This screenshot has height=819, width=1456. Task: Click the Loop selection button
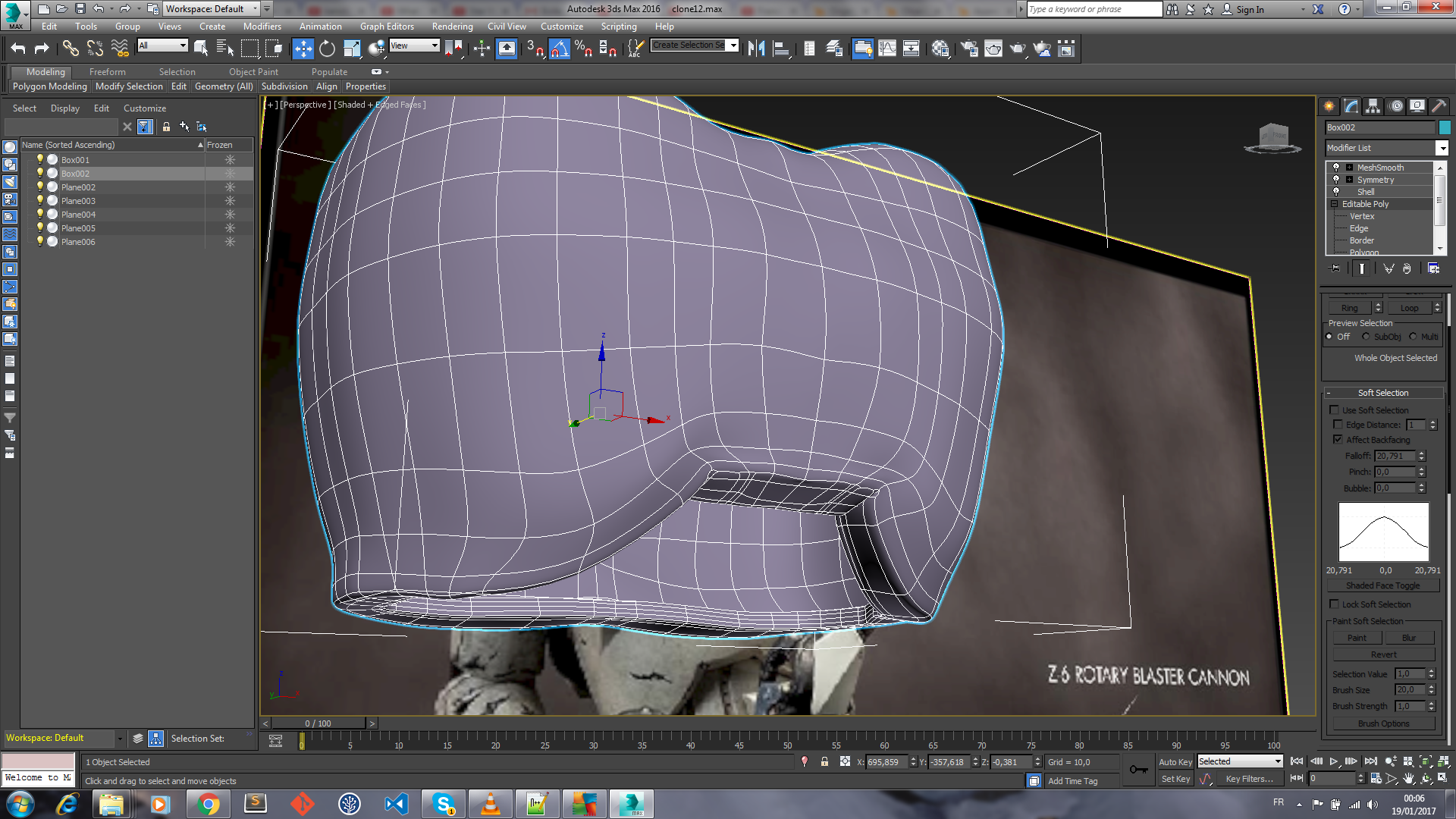coord(1410,308)
